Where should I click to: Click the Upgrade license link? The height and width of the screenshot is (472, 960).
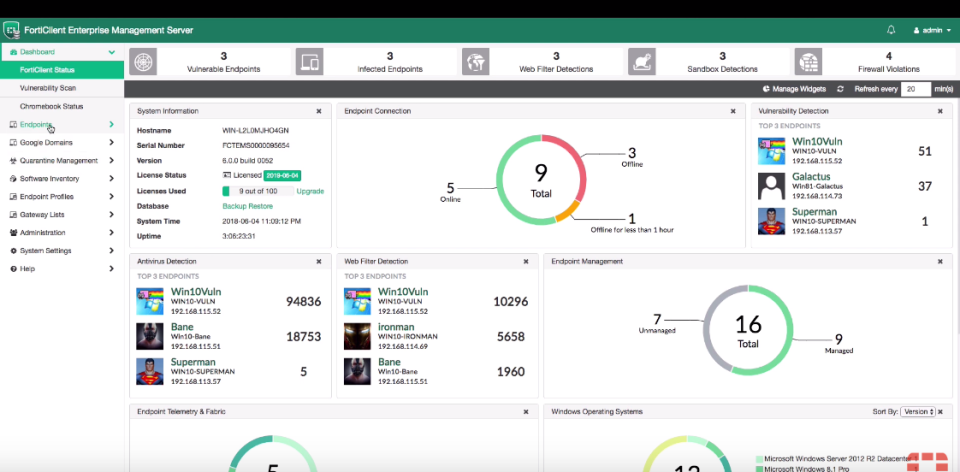point(310,191)
